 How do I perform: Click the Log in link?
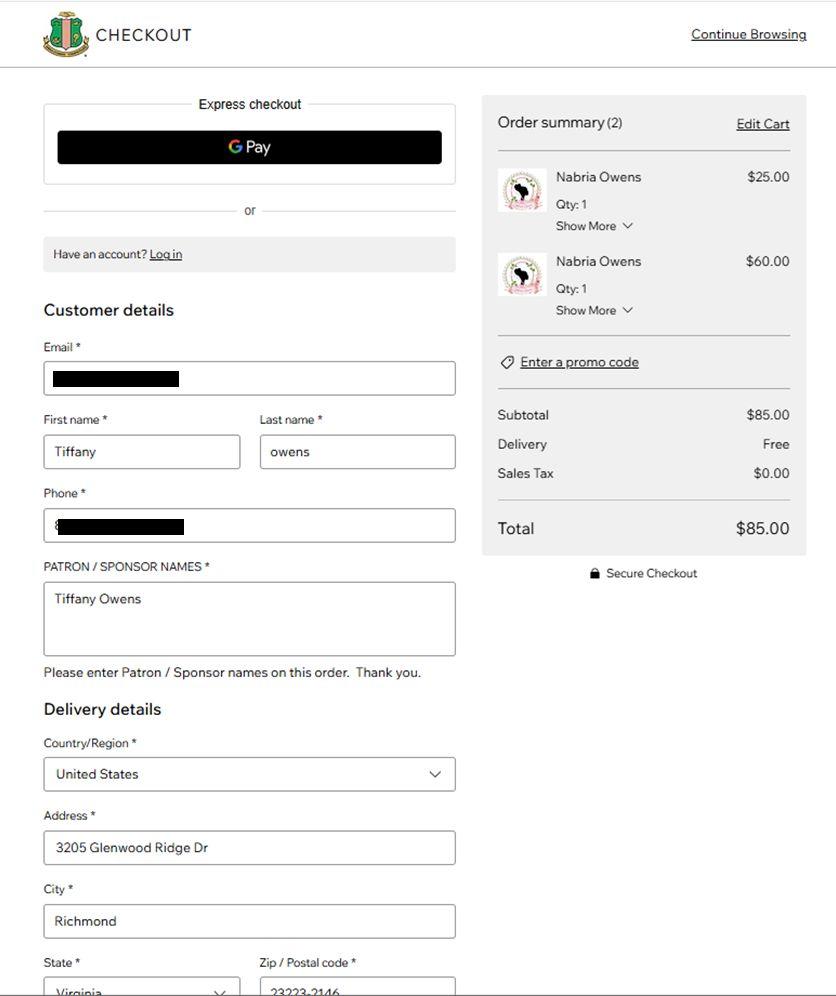166,254
